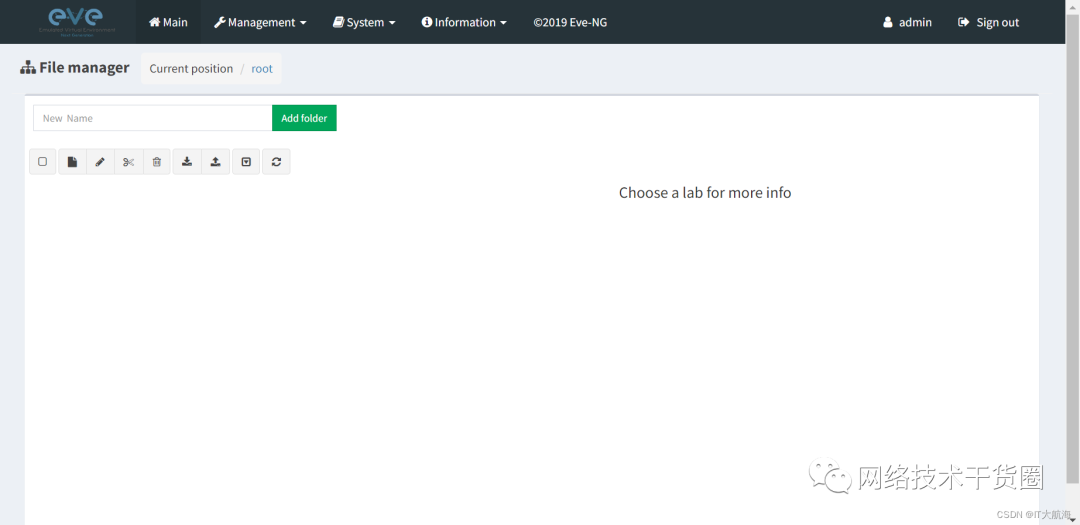The image size is (1080, 525).
Task: Click the ©2019 Eve-NG link
Action: pyautogui.click(x=570, y=22)
